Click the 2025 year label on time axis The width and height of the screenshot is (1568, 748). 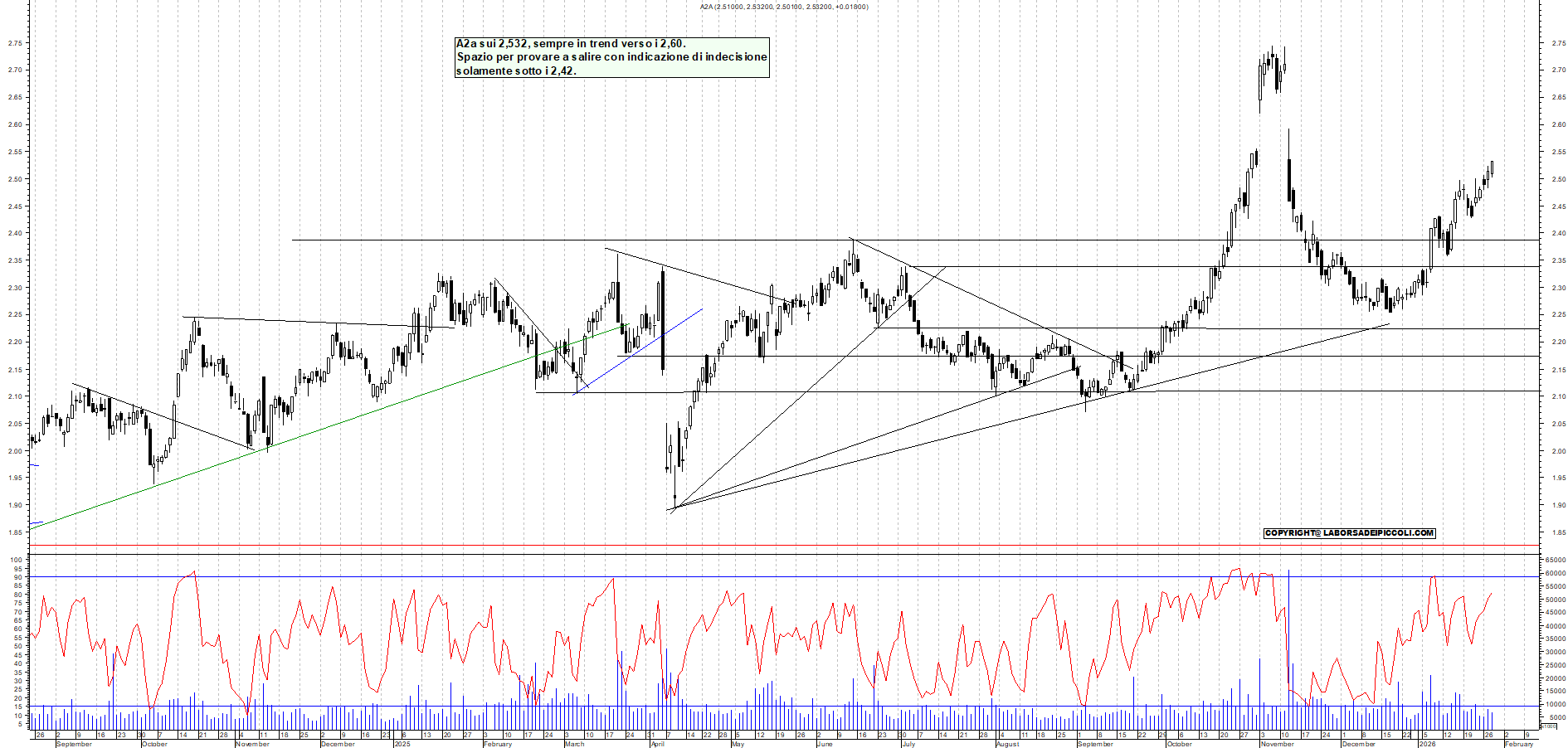tap(402, 744)
